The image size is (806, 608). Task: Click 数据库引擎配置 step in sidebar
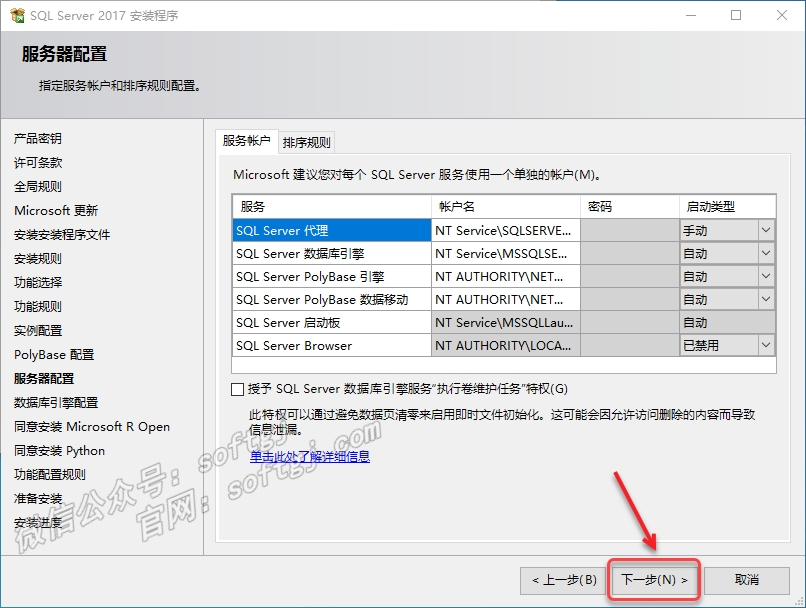(56, 402)
